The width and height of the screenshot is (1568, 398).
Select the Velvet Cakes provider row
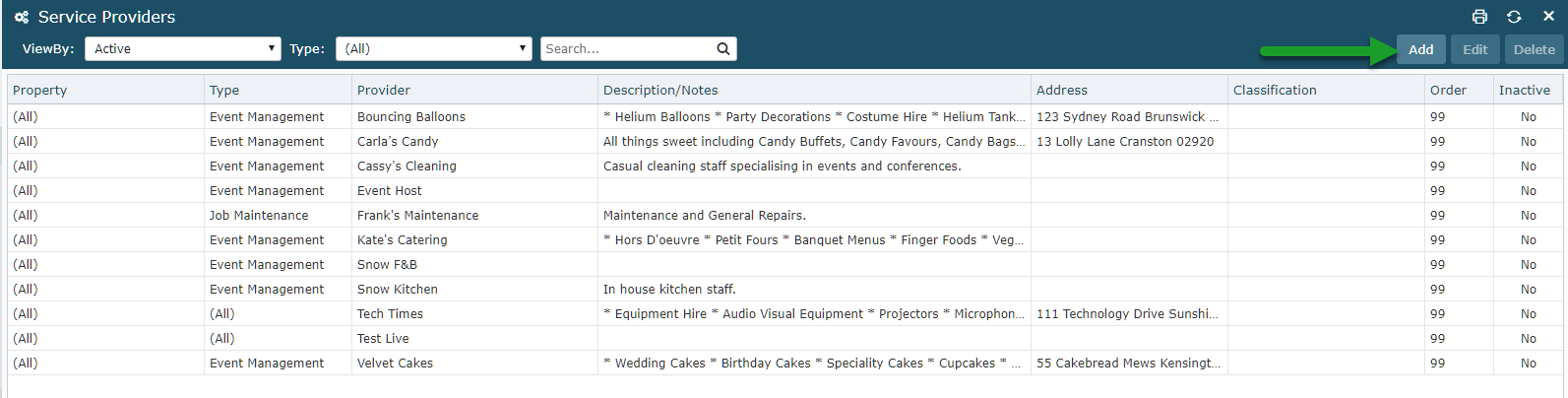pos(395,363)
